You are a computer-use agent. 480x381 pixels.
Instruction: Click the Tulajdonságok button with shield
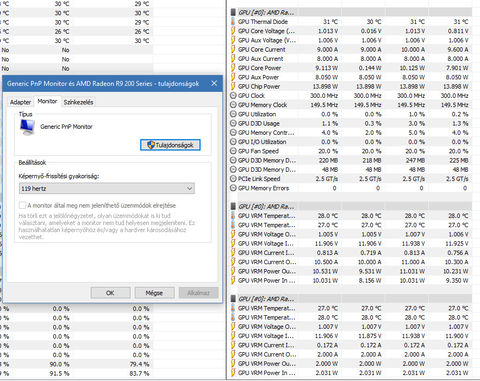click(x=170, y=145)
